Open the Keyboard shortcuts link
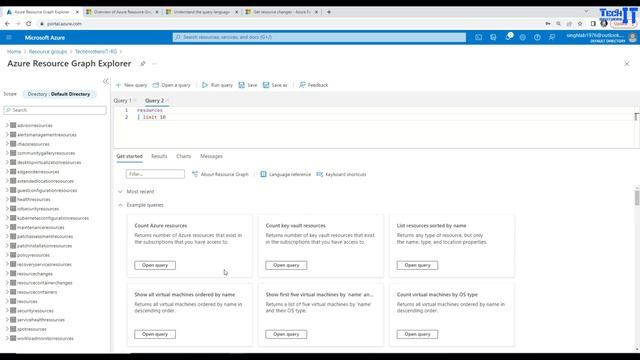The image size is (640, 360). point(342,174)
